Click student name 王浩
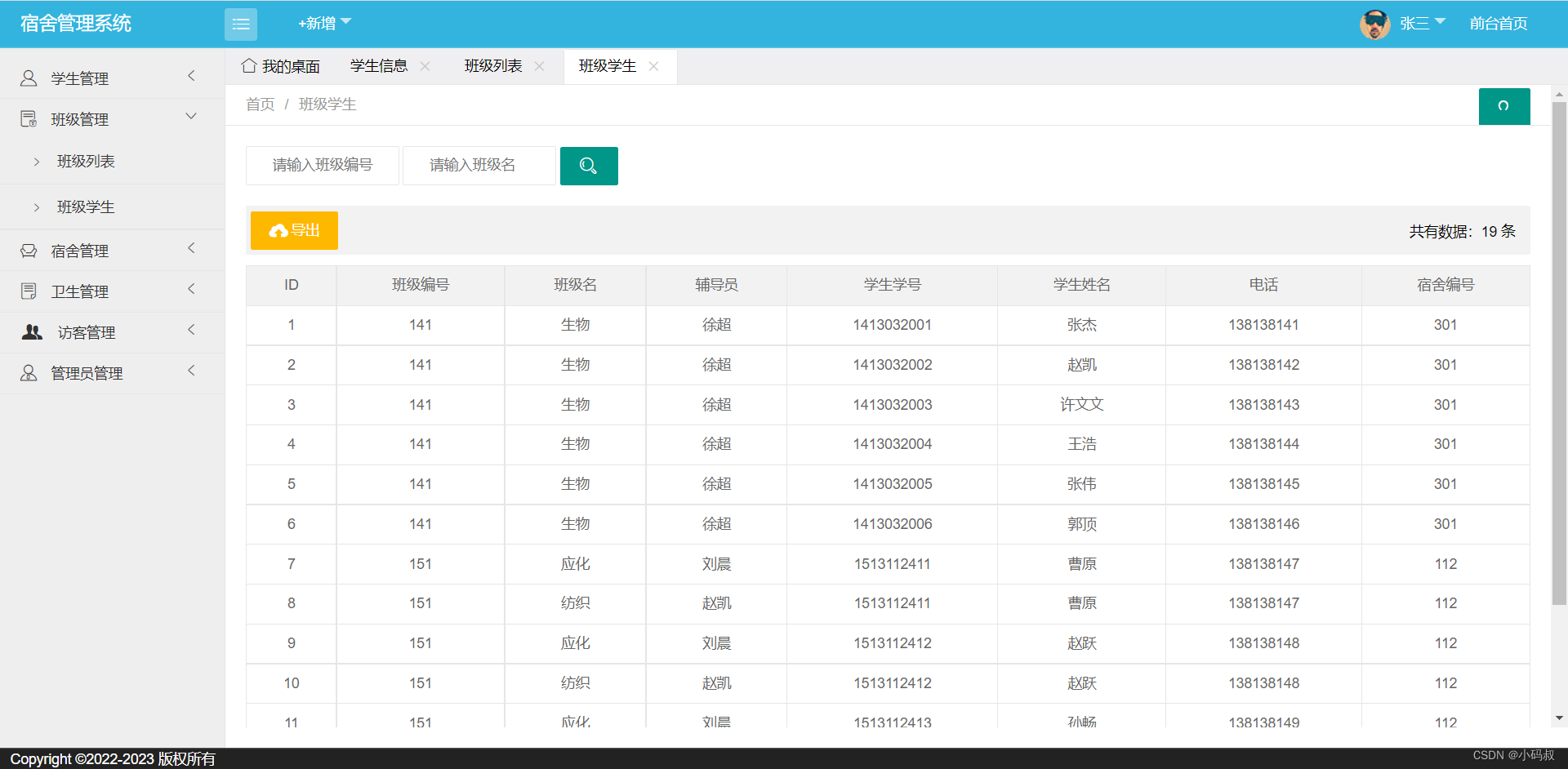 [1082, 444]
